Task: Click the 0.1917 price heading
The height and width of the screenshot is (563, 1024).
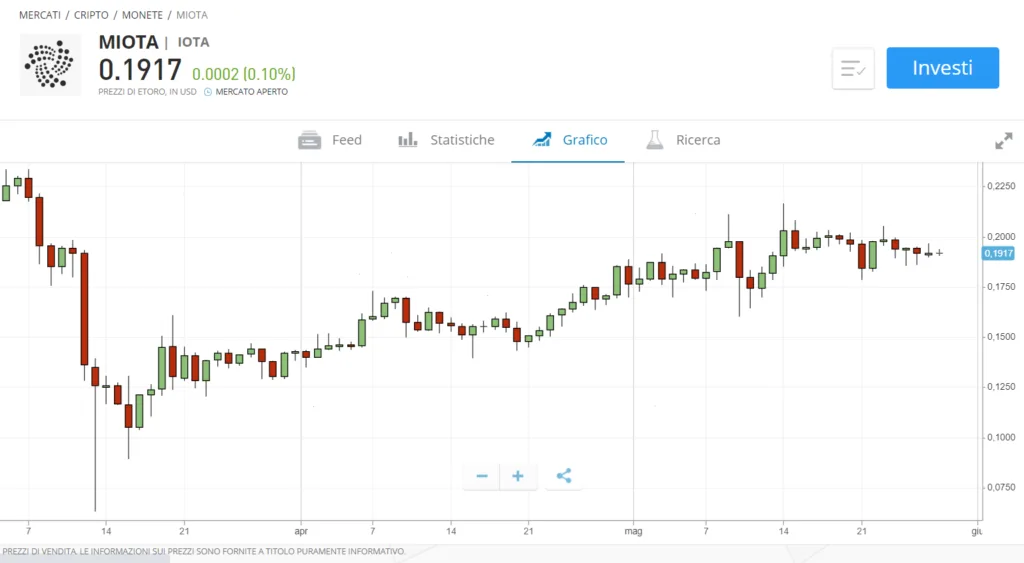Action: [x=140, y=70]
